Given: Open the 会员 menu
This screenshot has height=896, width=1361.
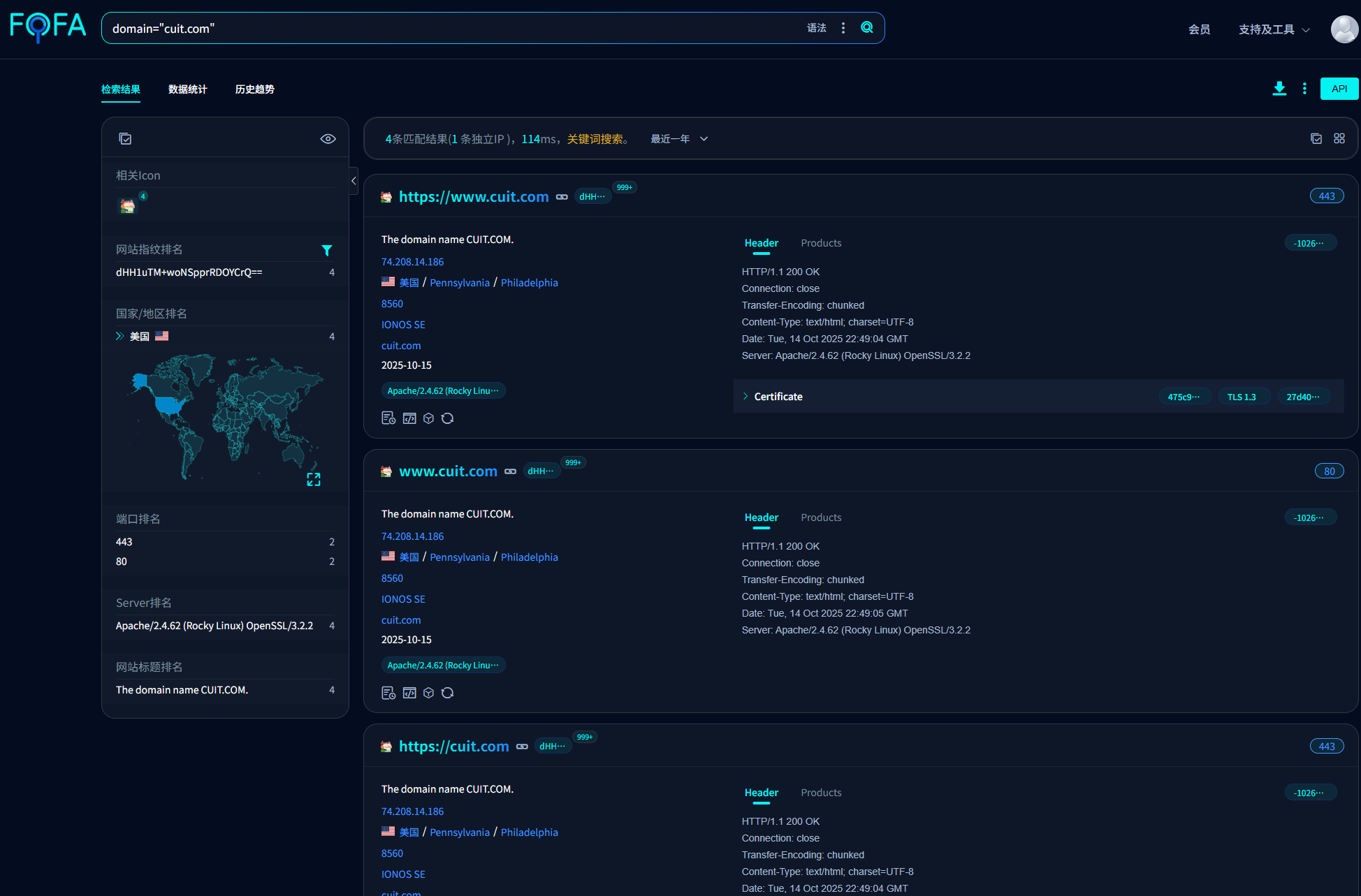Looking at the screenshot, I should coord(1199,29).
